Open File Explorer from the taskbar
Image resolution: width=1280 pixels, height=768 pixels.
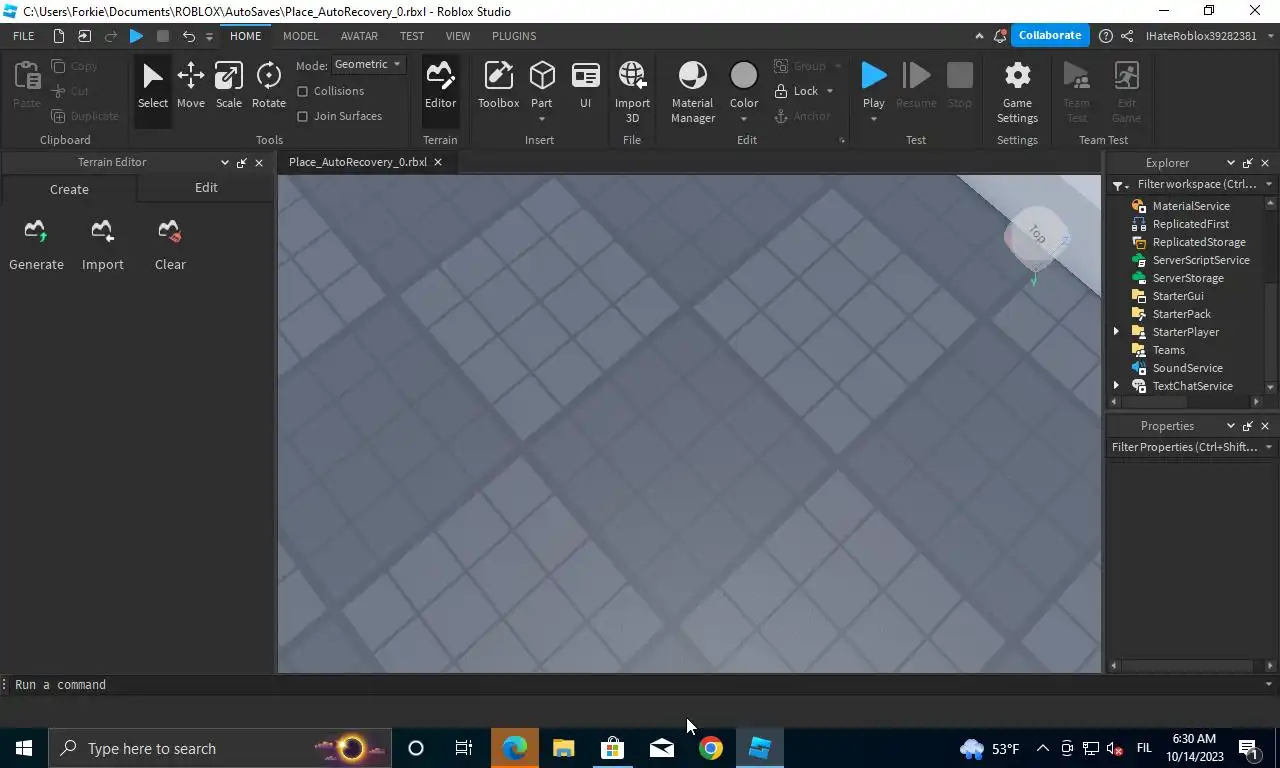[564, 748]
